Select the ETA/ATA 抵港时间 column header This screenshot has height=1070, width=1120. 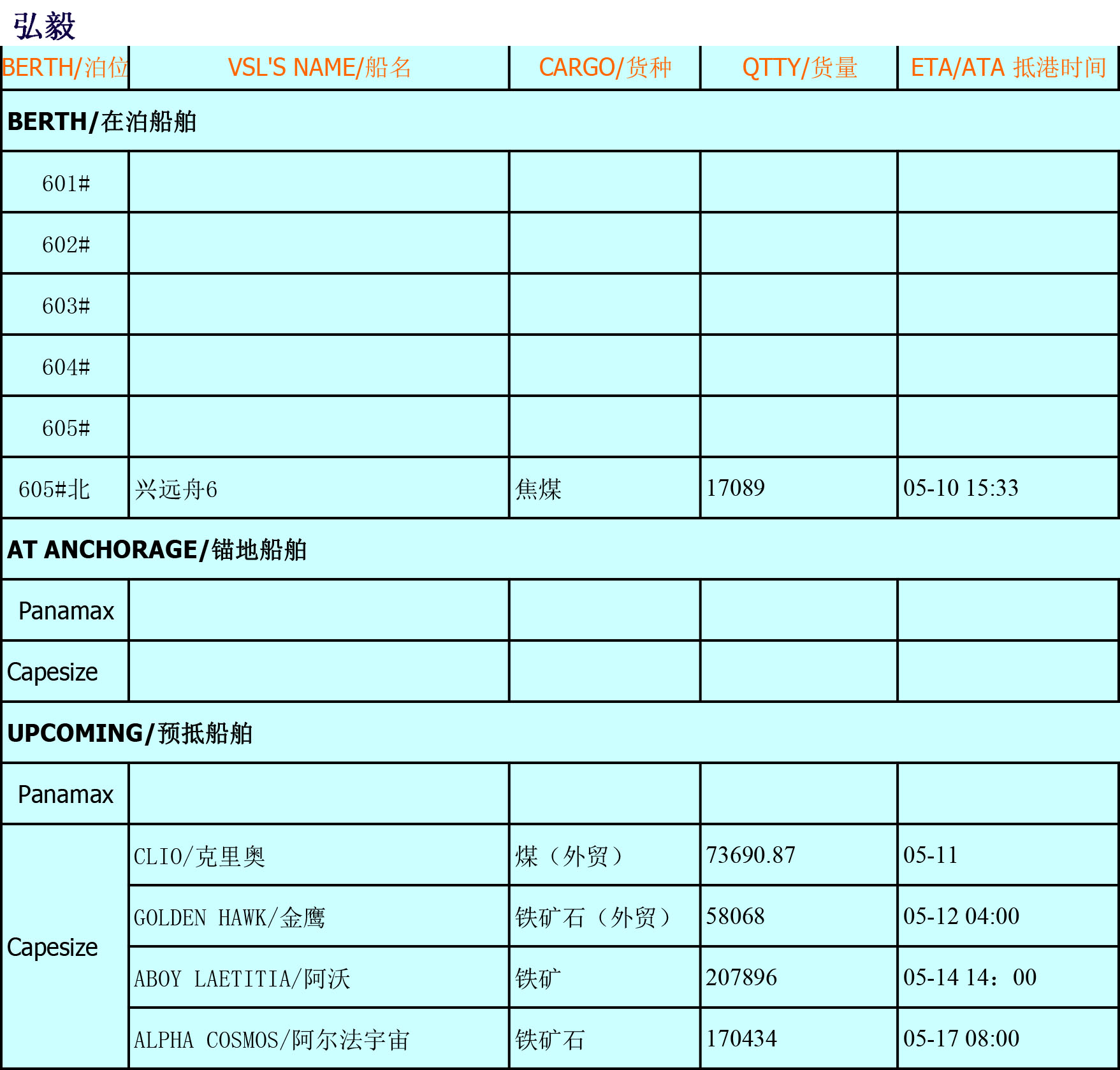[x=1008, y=68]
